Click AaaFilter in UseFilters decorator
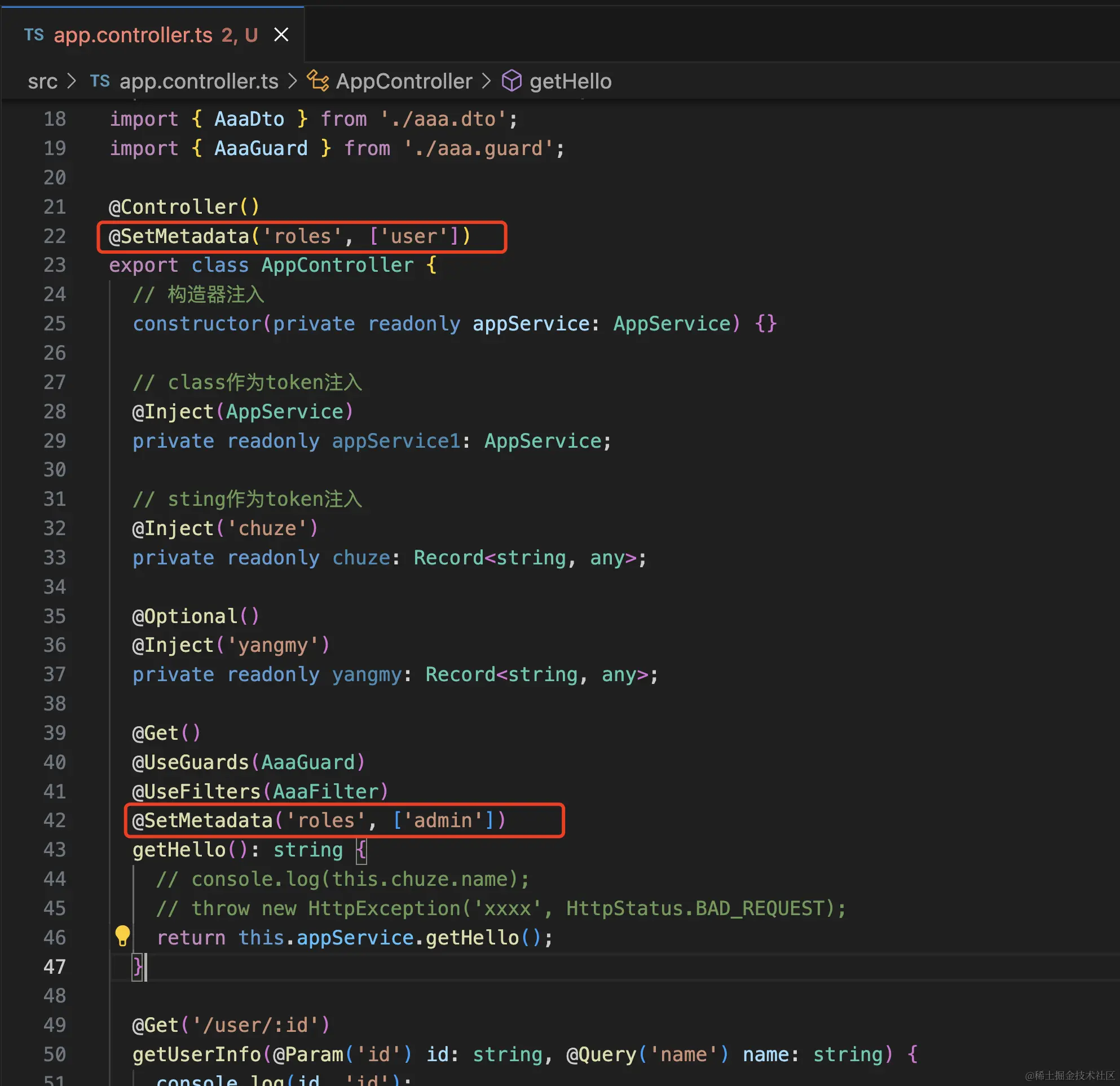Screen dimensions: 1120x1086 [325, 791]
